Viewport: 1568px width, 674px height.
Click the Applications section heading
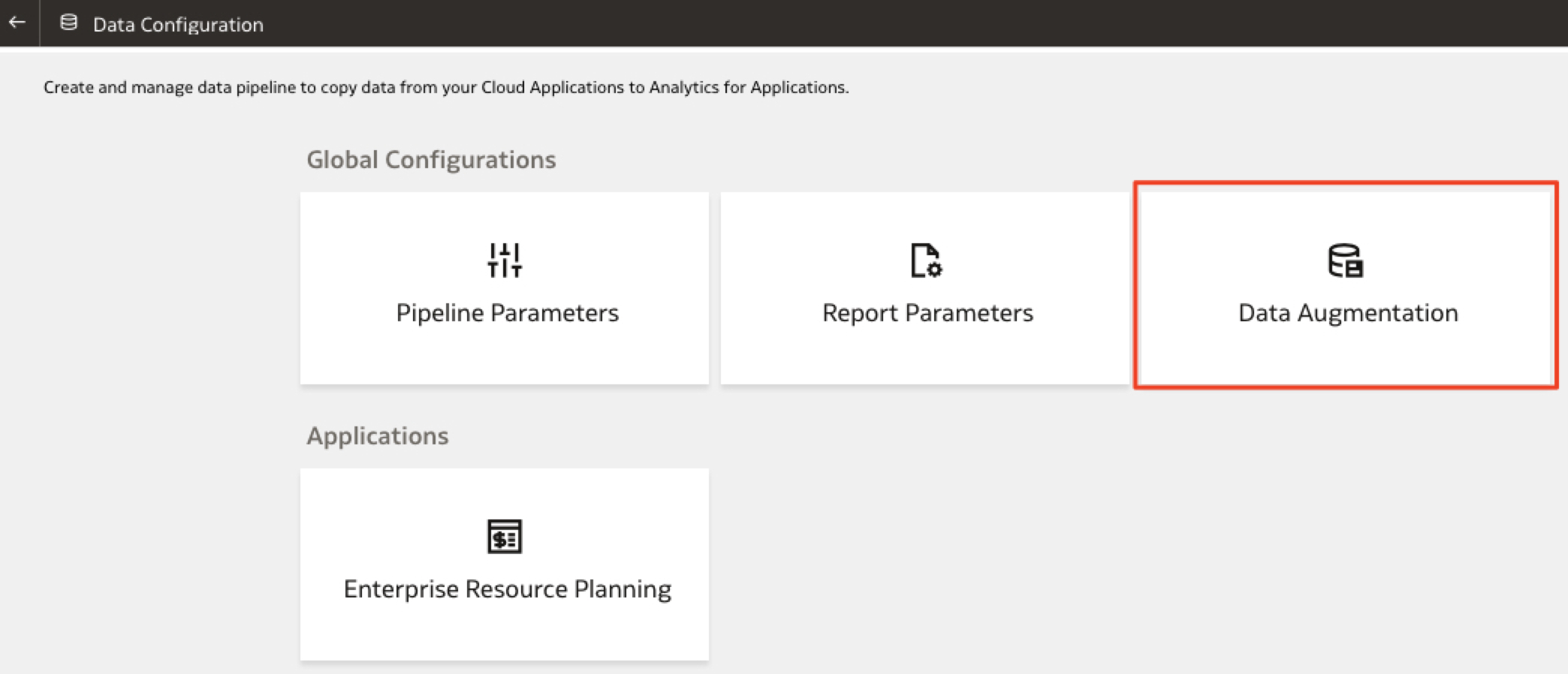pos(377,436)
